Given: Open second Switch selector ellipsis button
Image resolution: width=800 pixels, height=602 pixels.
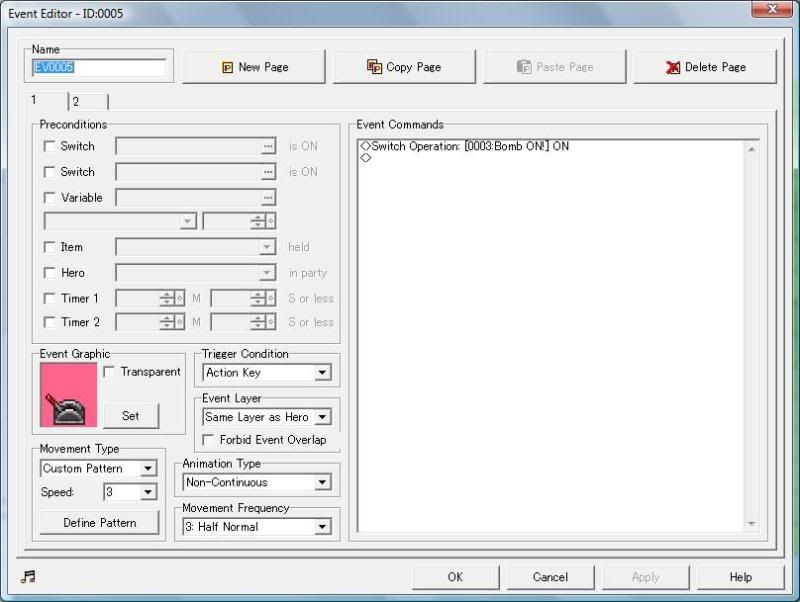Looking at the screenshot, I should click(x=268, y=172).
